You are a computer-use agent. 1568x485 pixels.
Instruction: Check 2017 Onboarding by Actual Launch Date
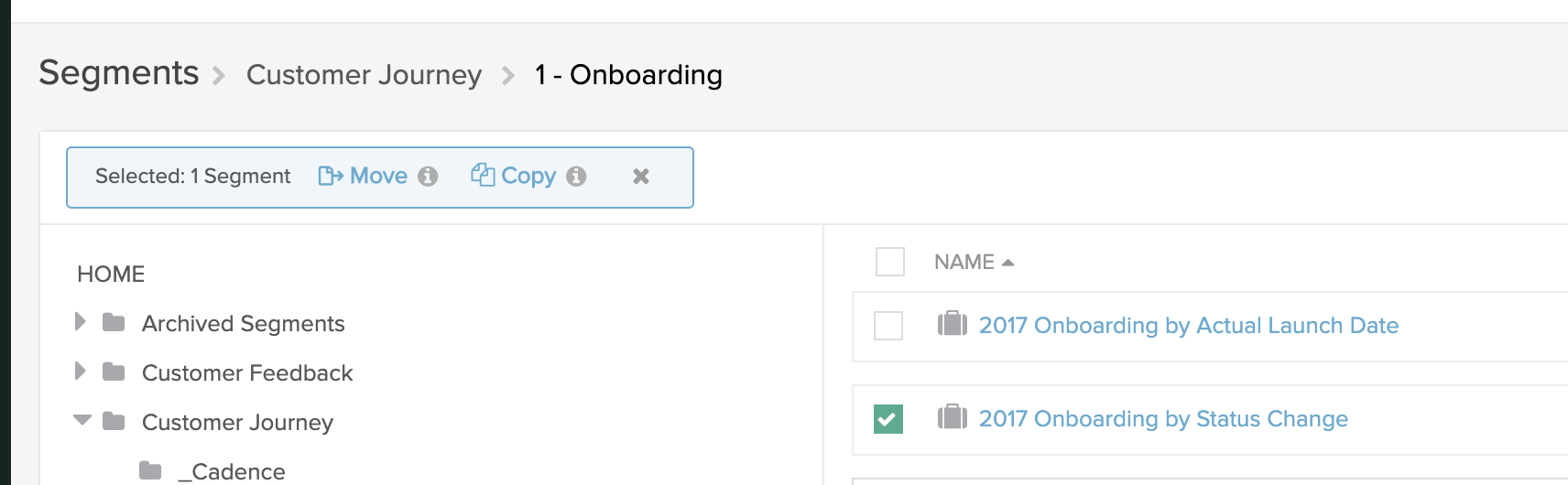point(888,326)
